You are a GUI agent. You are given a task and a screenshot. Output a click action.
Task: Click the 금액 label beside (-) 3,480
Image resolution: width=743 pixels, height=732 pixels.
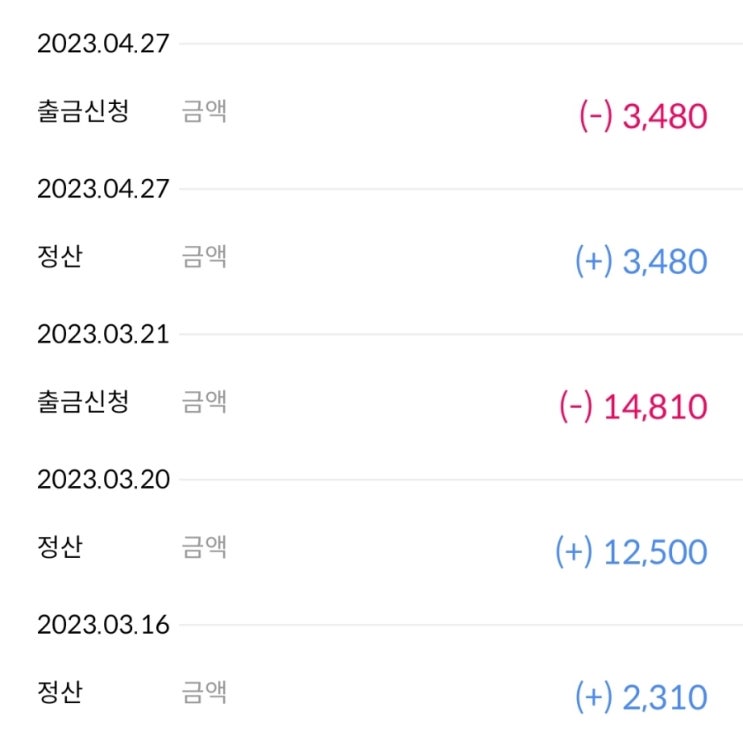pyautogui.click(x=204, y=111)
